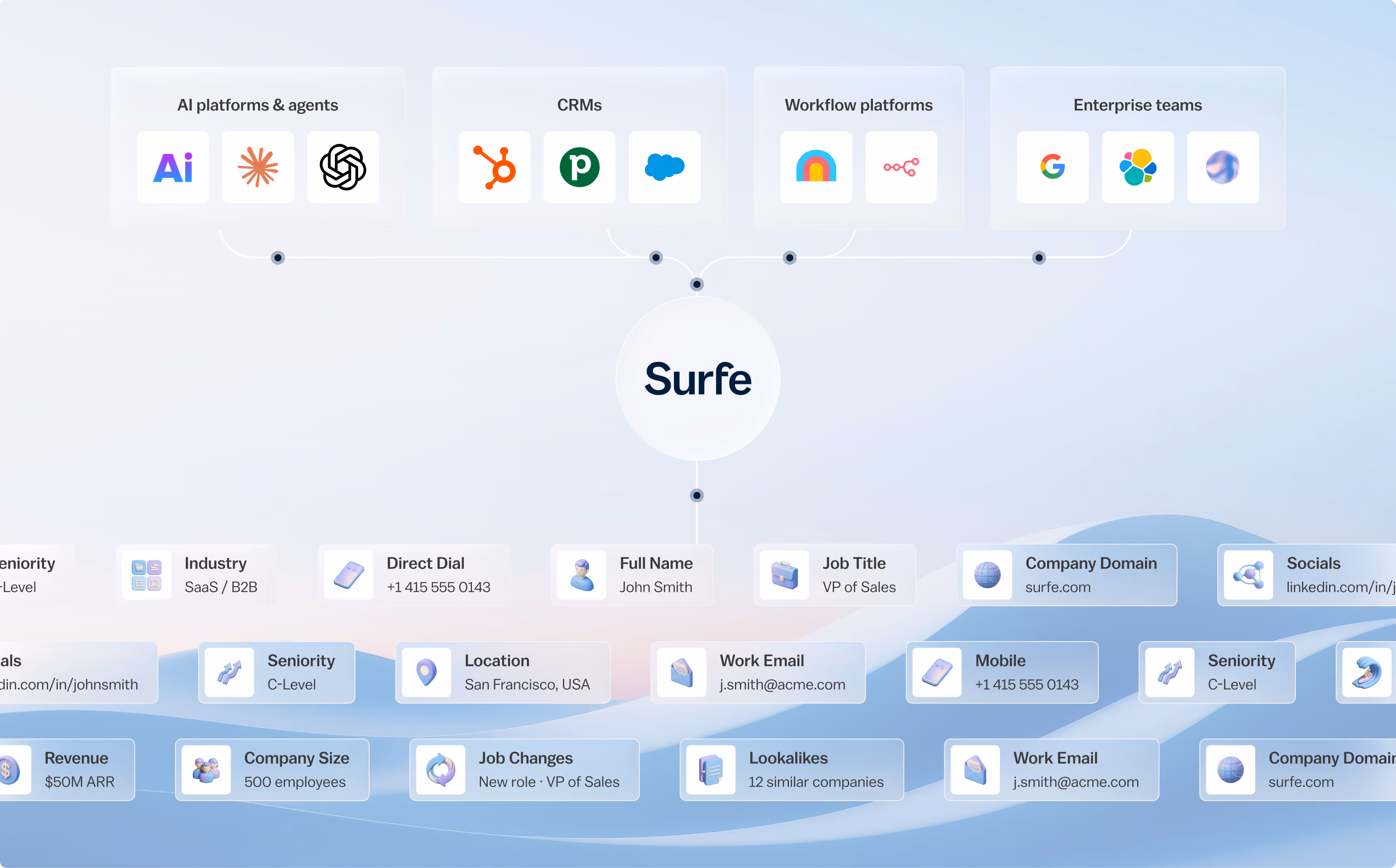
Task: Click the globe icon beside surfe.com in top row
Action: point(987,575)
